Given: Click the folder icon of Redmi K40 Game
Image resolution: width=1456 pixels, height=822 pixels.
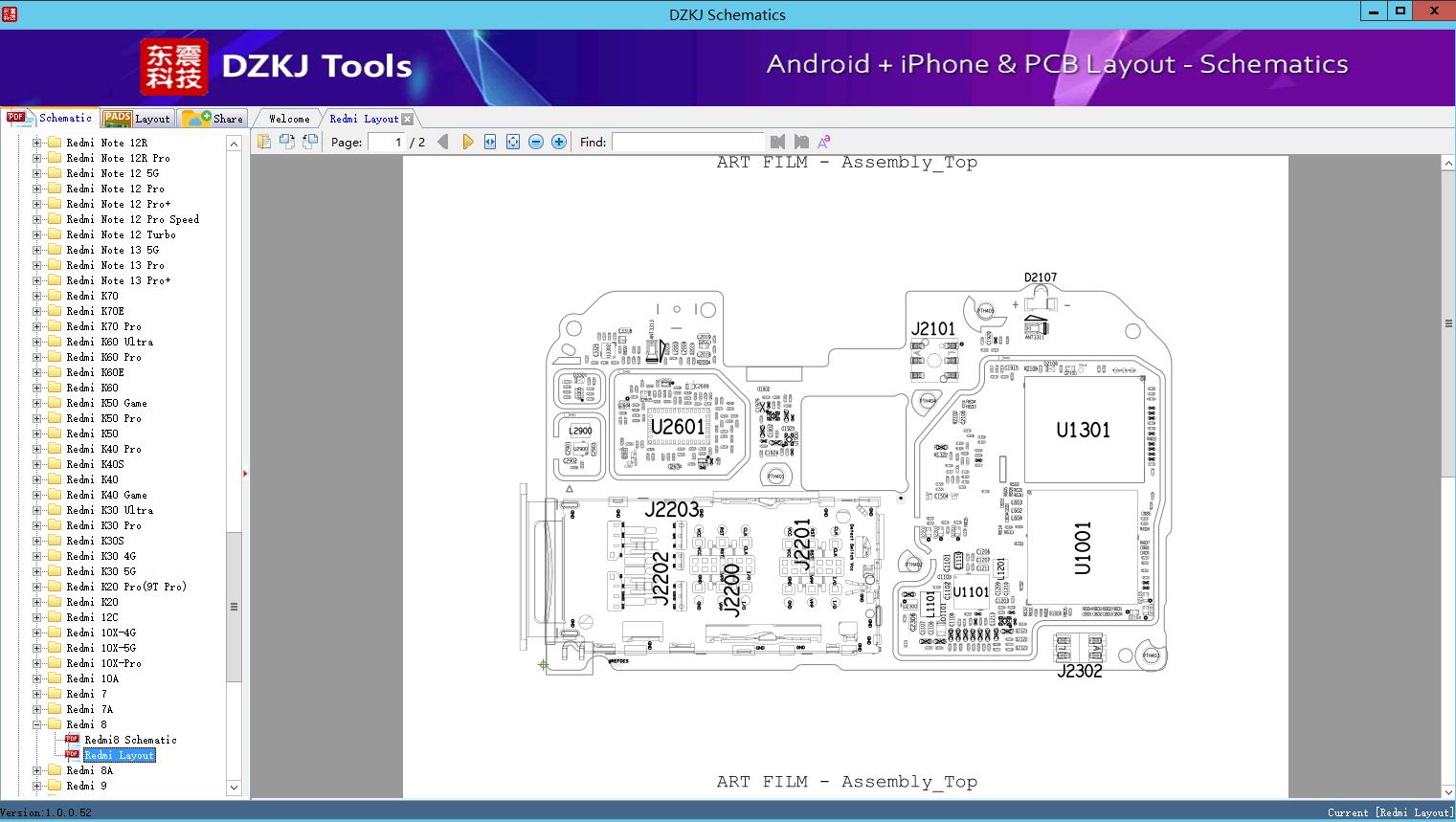Looking at the screenshot, I should pos(55,495).
